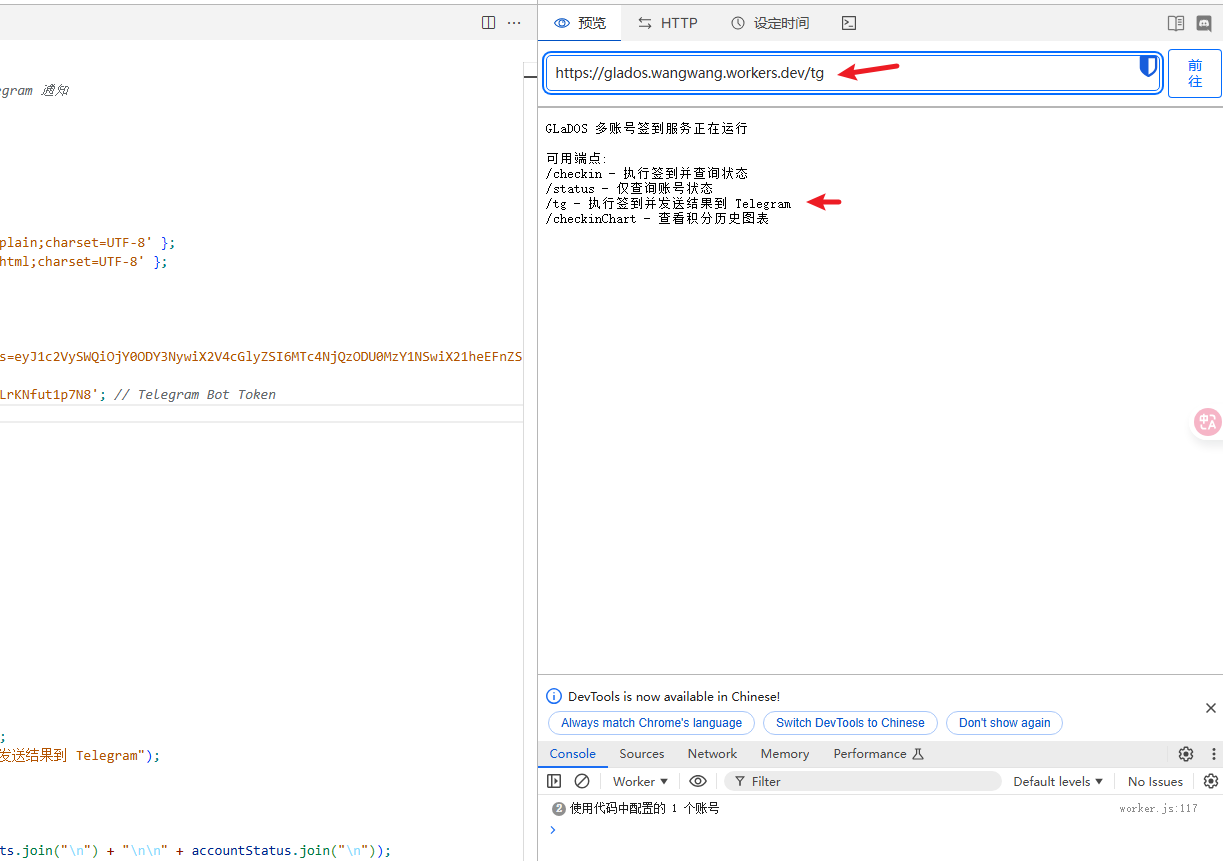Expand the Default levels dropdown

1058,781
